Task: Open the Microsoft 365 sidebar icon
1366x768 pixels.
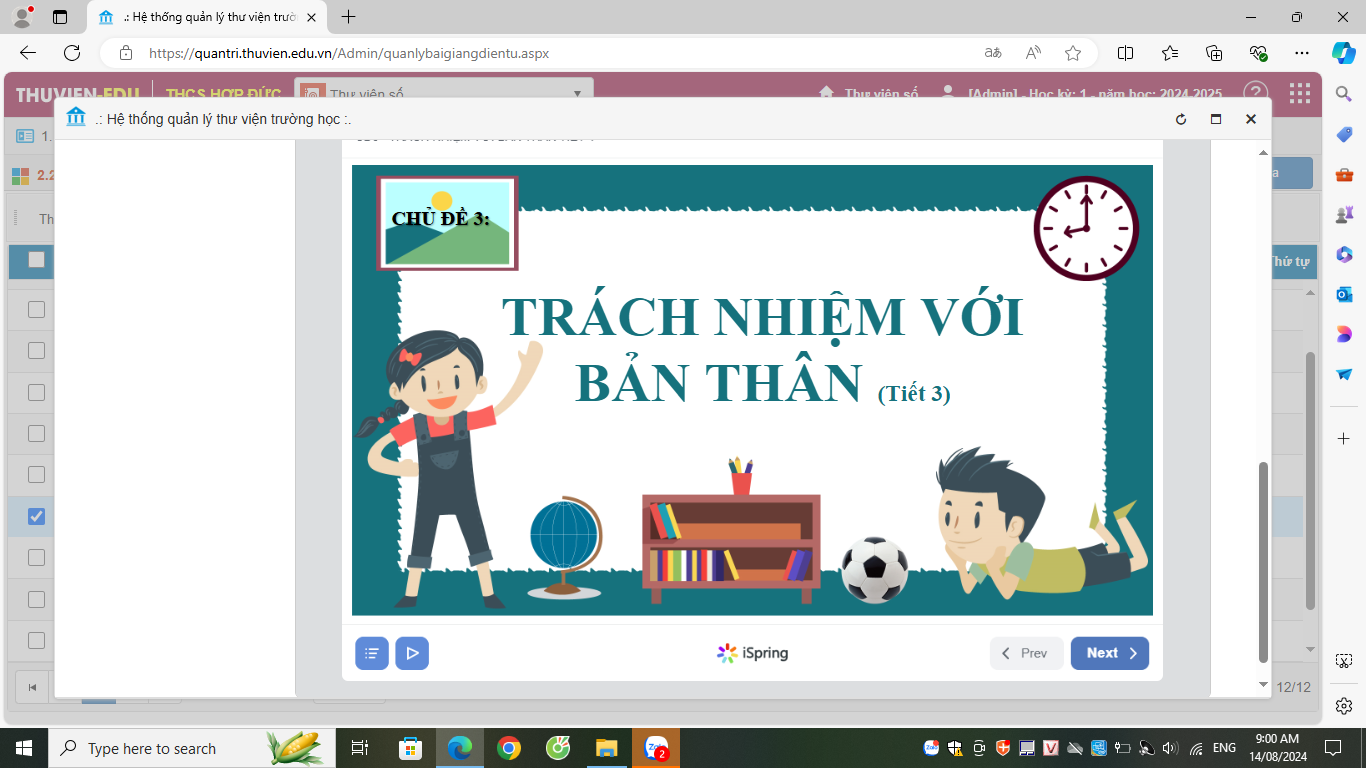Action: [x=1344, y=254]
